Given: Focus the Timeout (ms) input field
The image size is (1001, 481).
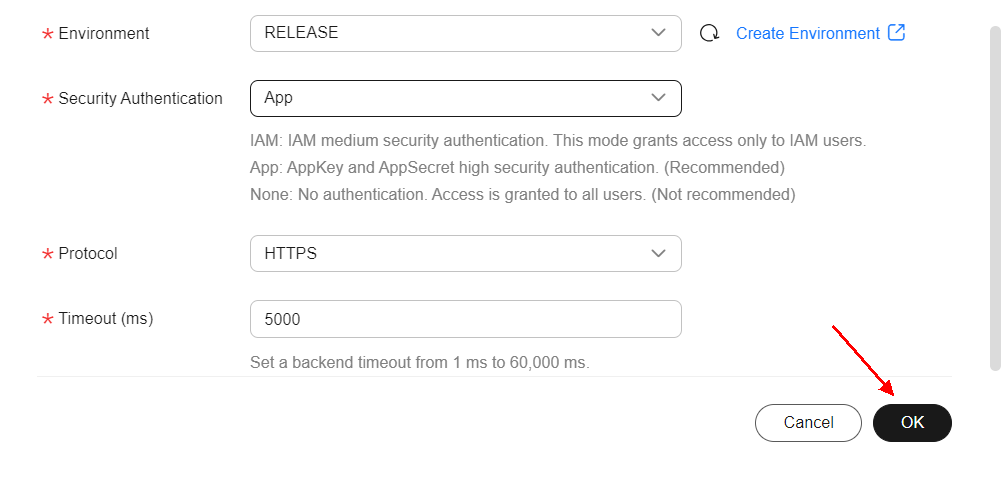Looking at the screenshot, I should pos(465,319).
